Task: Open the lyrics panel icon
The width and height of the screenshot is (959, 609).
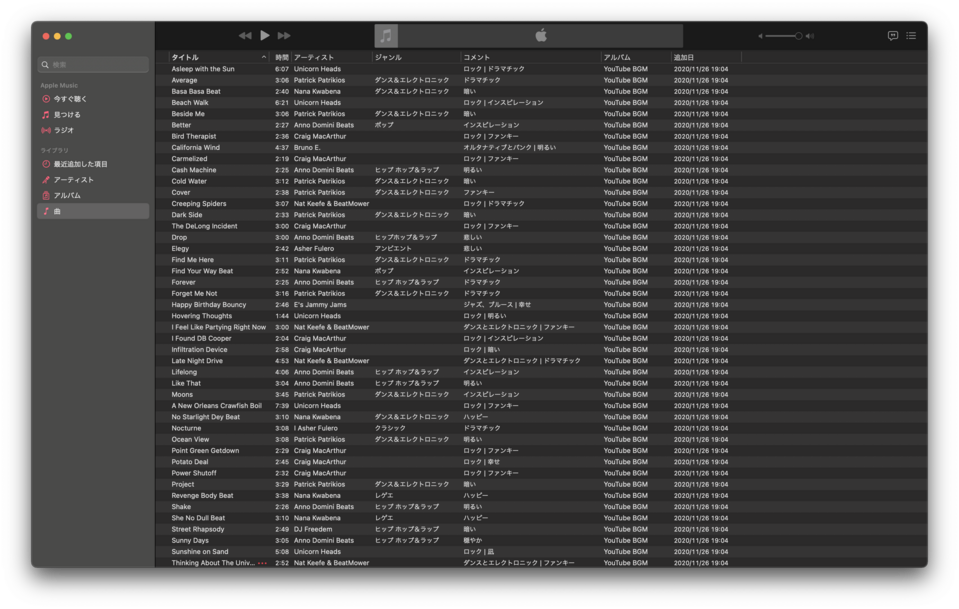Action: 892,36
